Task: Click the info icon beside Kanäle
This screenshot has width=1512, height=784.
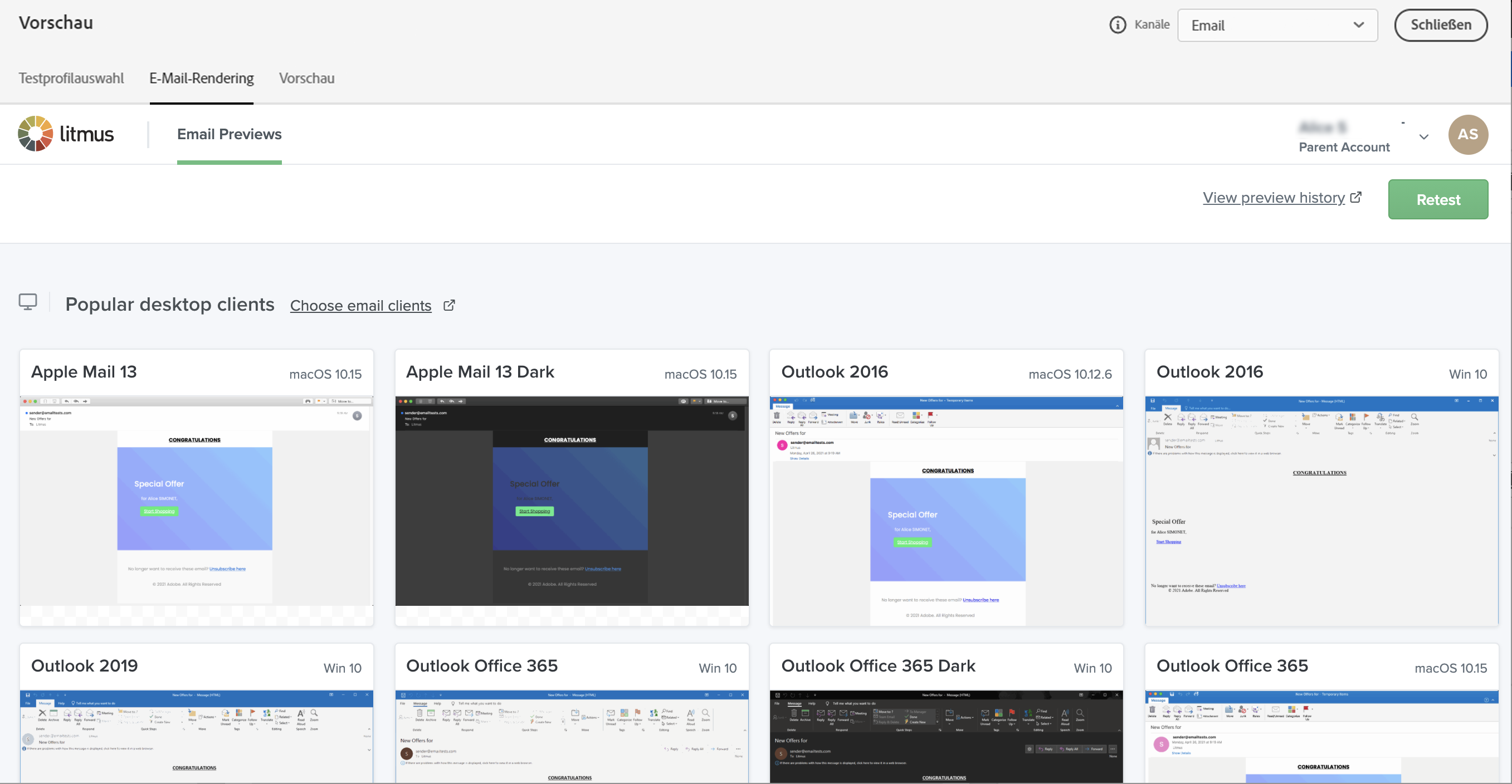Action: 1118,24
